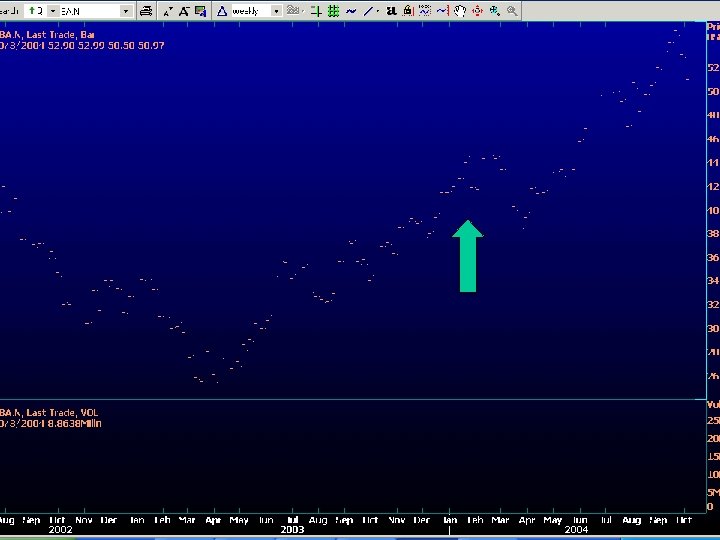The image size is (720, 540).
Task: Click the Mar label before 2004 on time axis
Action: point(500,520)
